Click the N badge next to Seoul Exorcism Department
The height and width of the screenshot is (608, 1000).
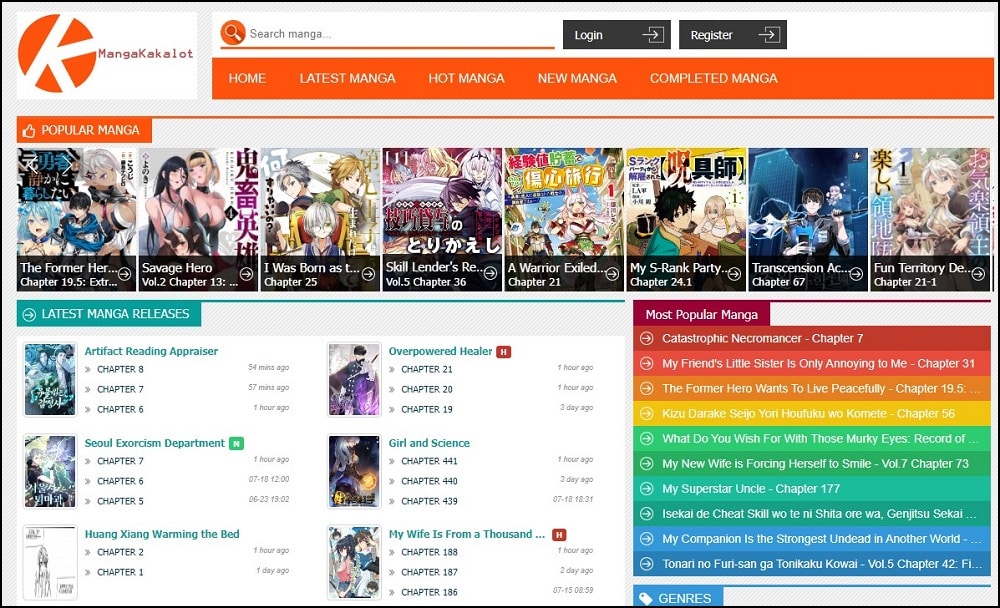[237, 443]
